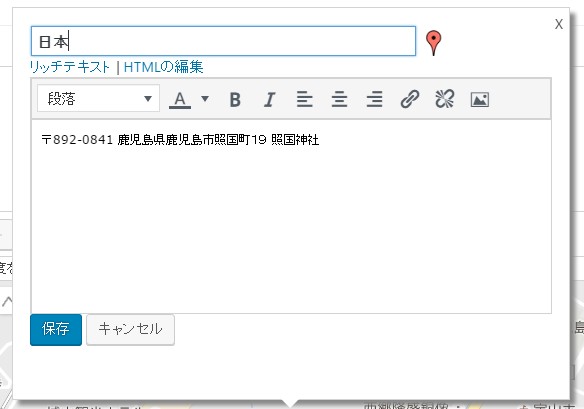584x409 pixels.
Task: Expand the text color arrow dropdown
Action: (205, 99)
